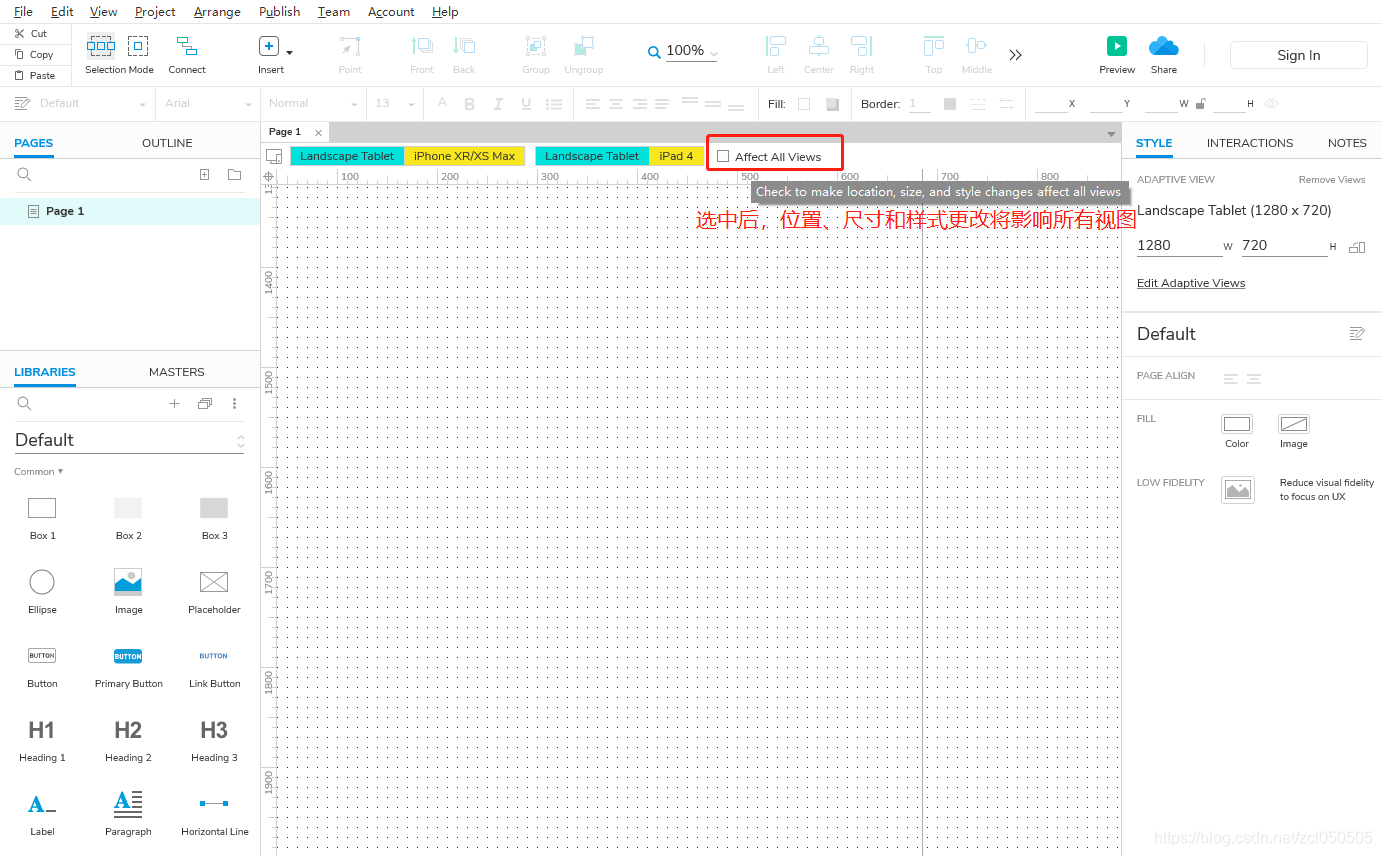Toggle the hidden eye icon in the style bar
This screenshot has width=1382, height=856.
coord(1272,104)
